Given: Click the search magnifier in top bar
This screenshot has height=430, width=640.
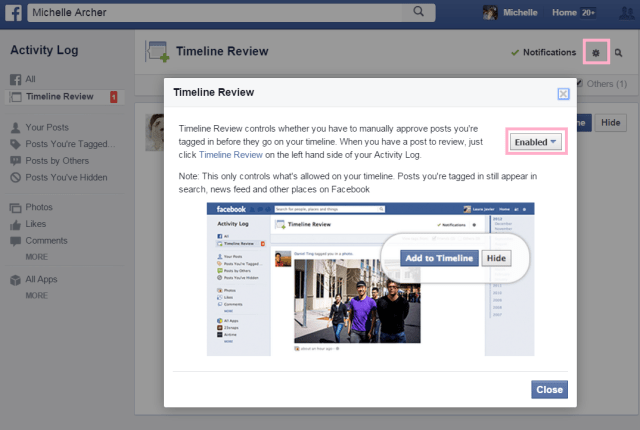Looking at the screenshot, I should (418, 13).
